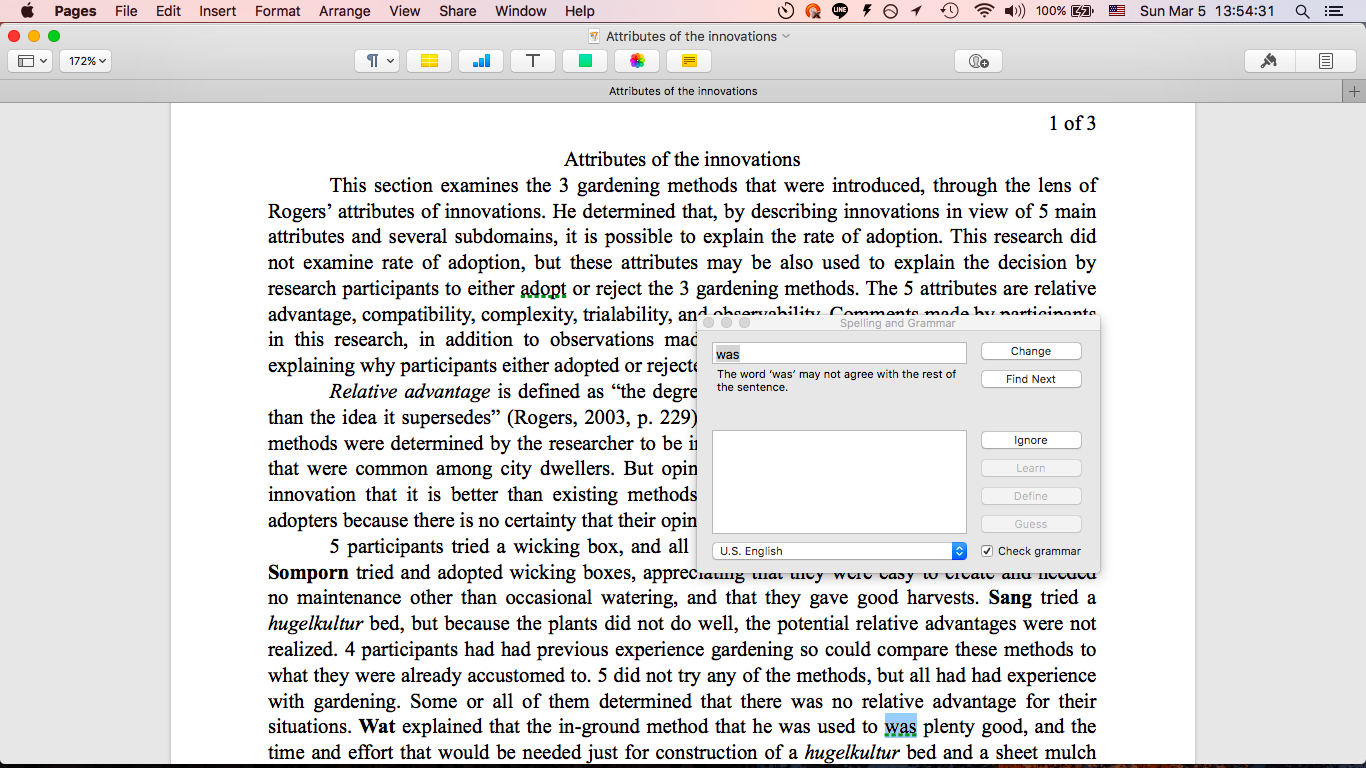Open the Media photos icon
Viewport: 1366px width, 768px height.
click(x=637, y=61)
